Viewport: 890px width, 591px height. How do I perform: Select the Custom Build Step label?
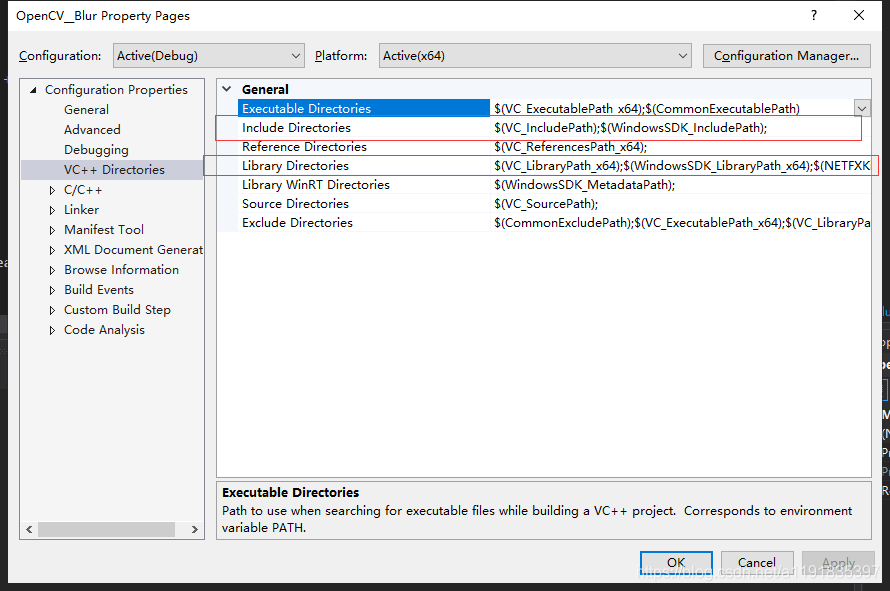click(x=117, y=309)
